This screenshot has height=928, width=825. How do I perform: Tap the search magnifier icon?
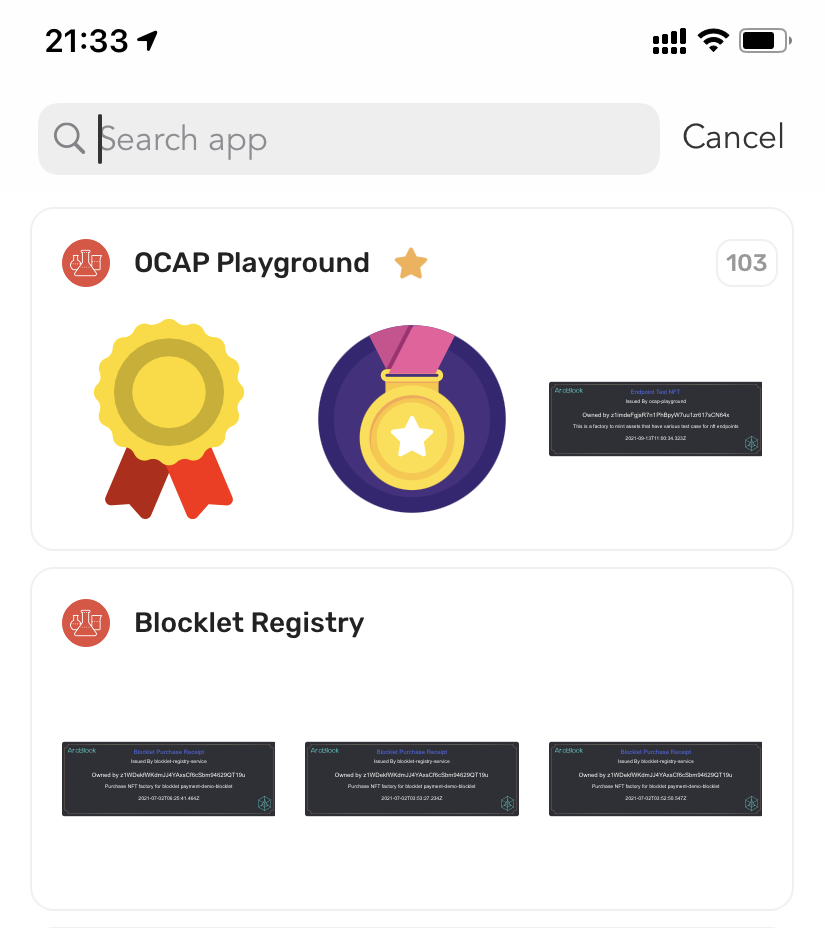pyautogui.click(x=68, y=138)
